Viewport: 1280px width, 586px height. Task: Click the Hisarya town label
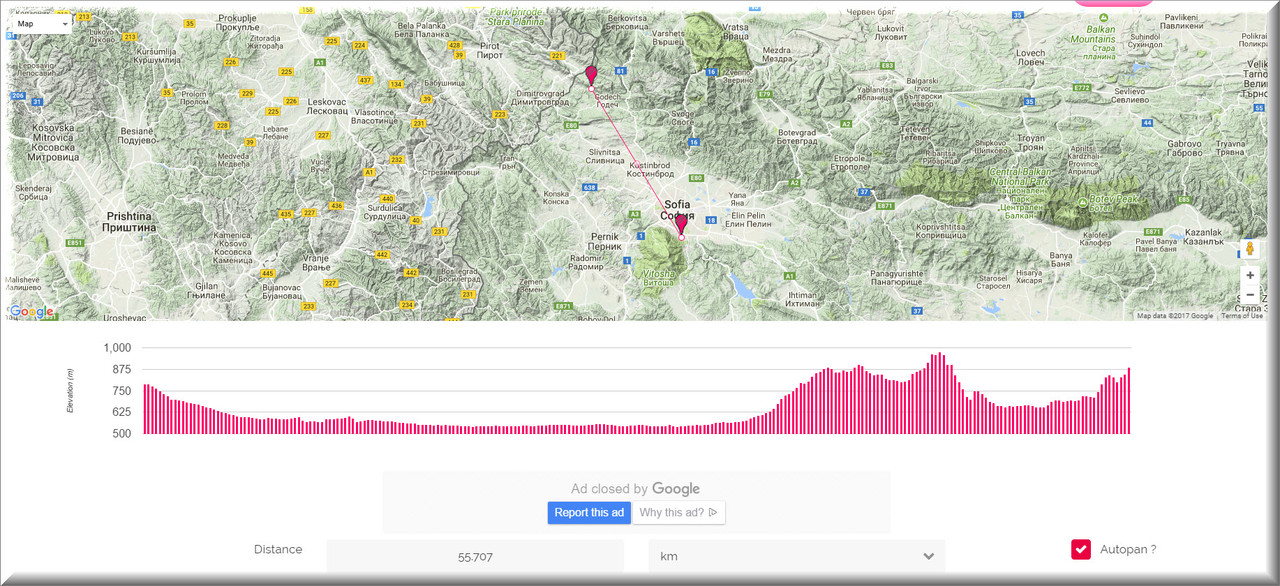click(1028, 276)
